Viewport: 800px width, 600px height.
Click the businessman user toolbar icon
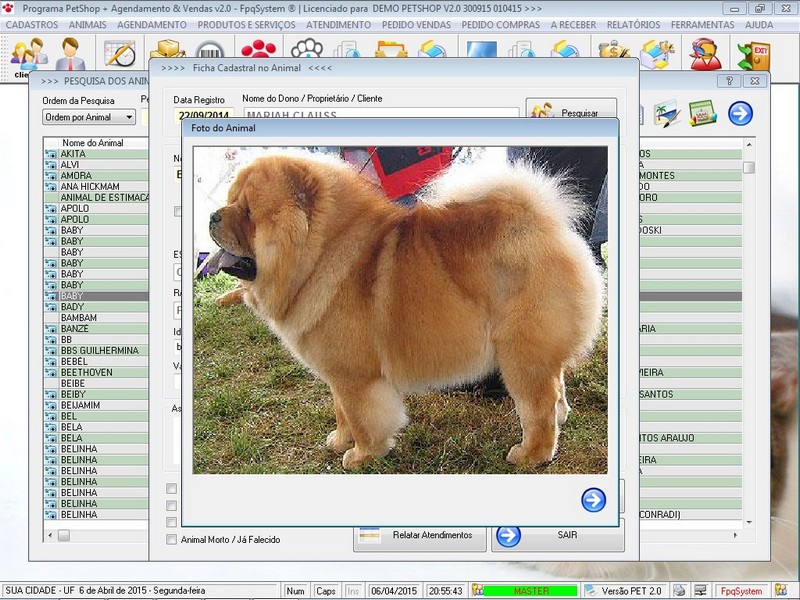point(70,54)
